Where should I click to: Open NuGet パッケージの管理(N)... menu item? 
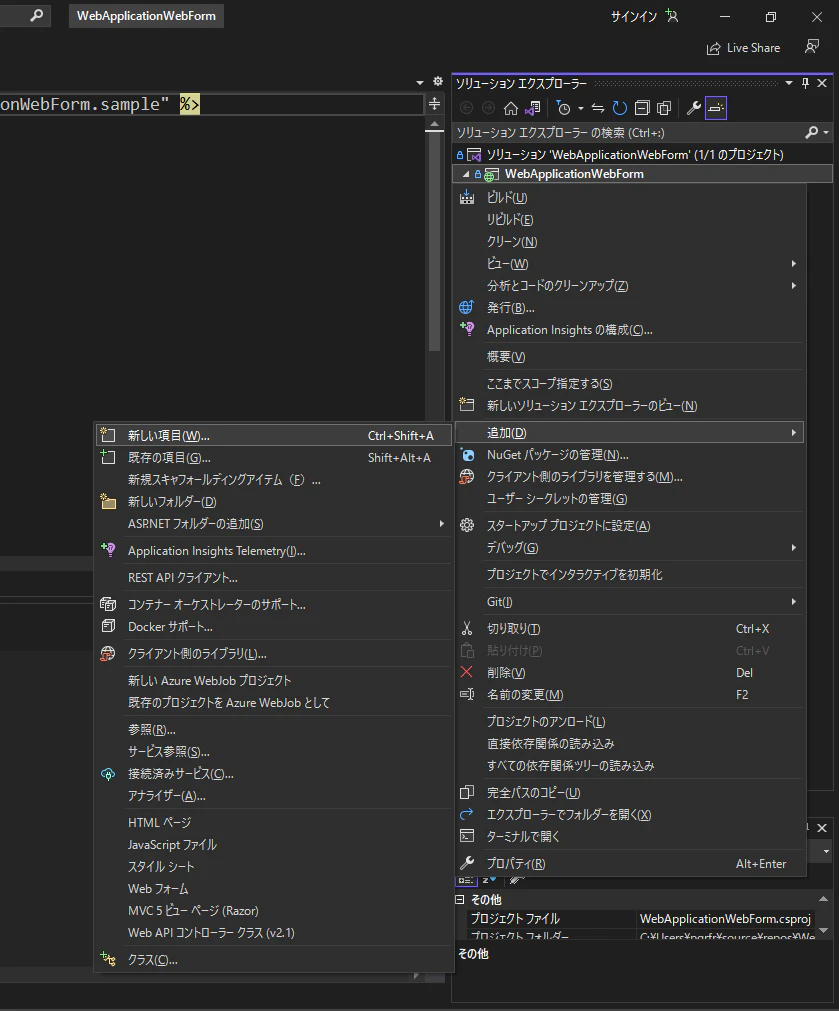point(630,455)
